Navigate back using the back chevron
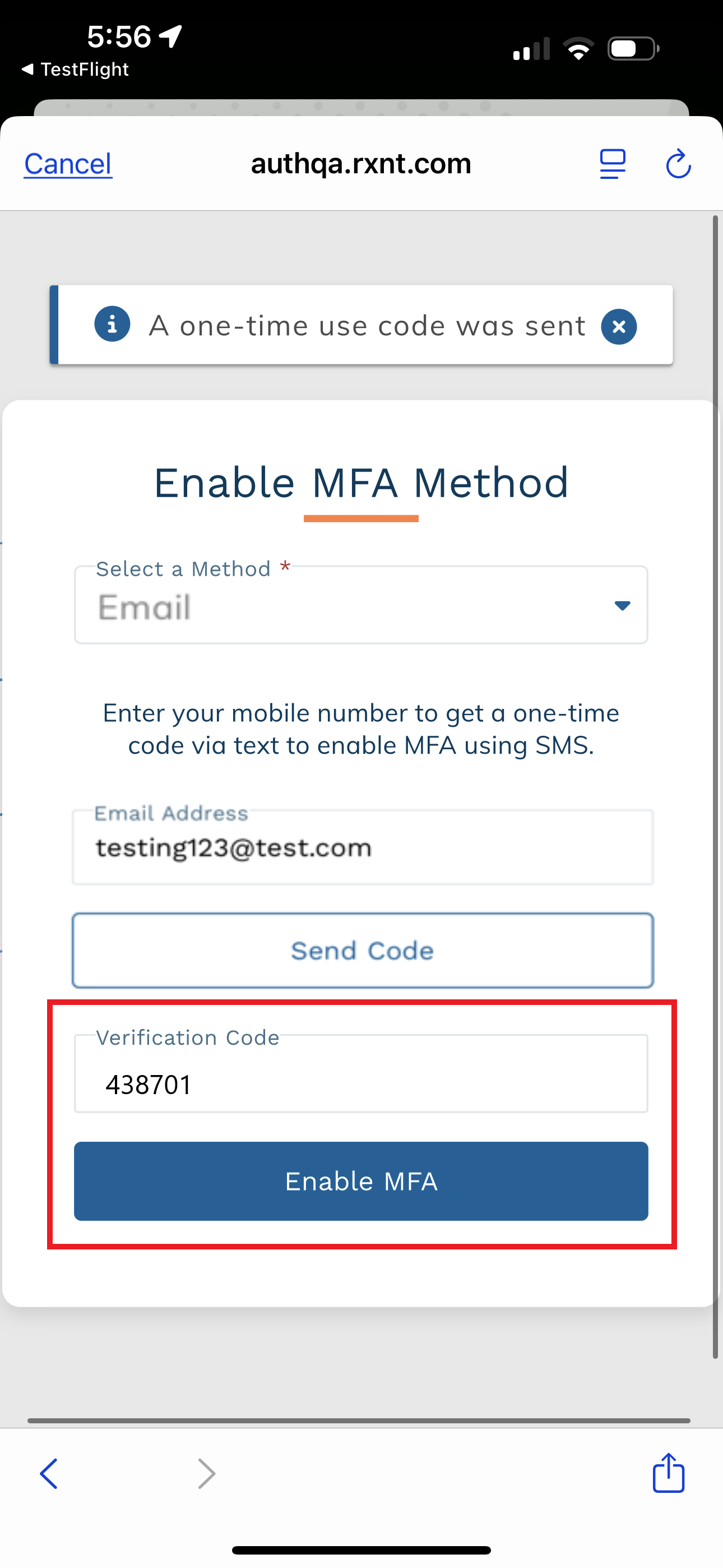This screenshot has height=1568, width=723. (x=49, y=1474)
